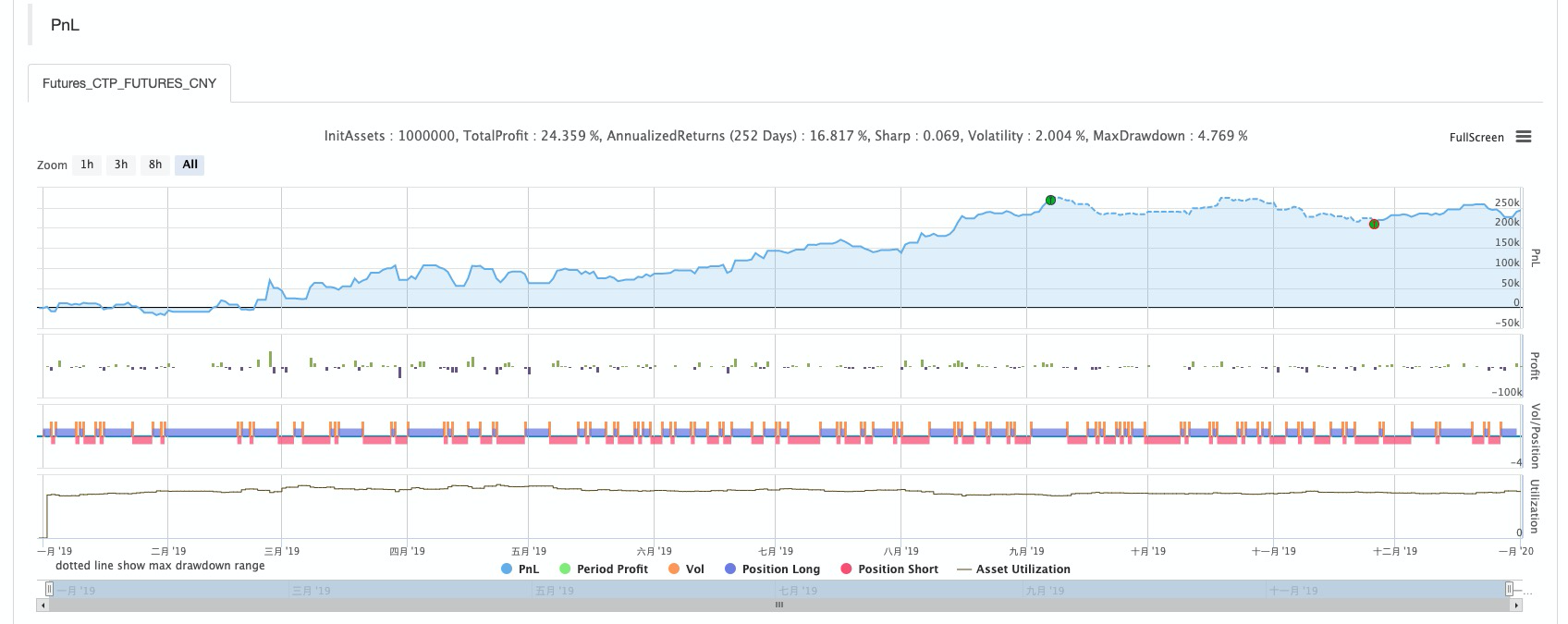The height and width of the screenshot is (624, 1568).
Task: Click the statistics summary line with TotalProfit
Action: [785, 136]
